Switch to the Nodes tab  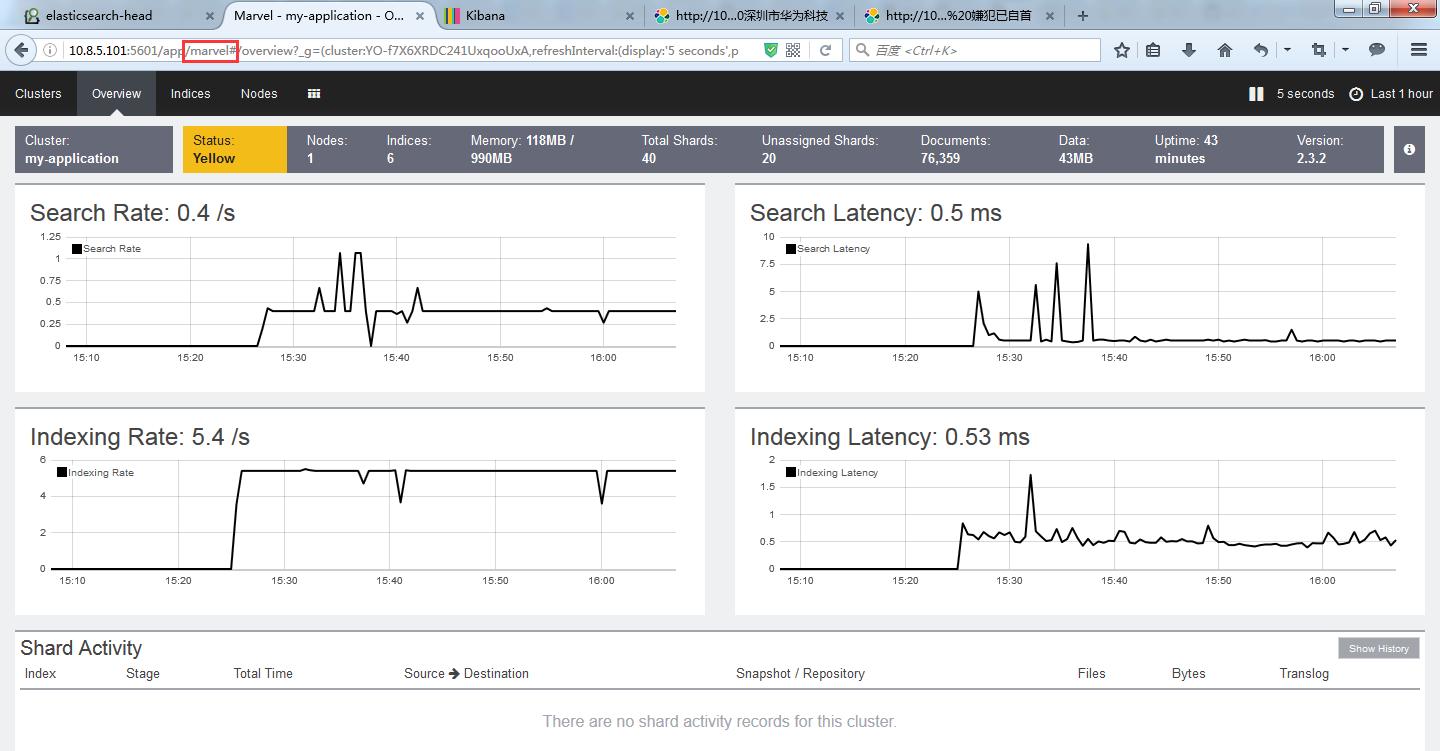pos(259,94)
